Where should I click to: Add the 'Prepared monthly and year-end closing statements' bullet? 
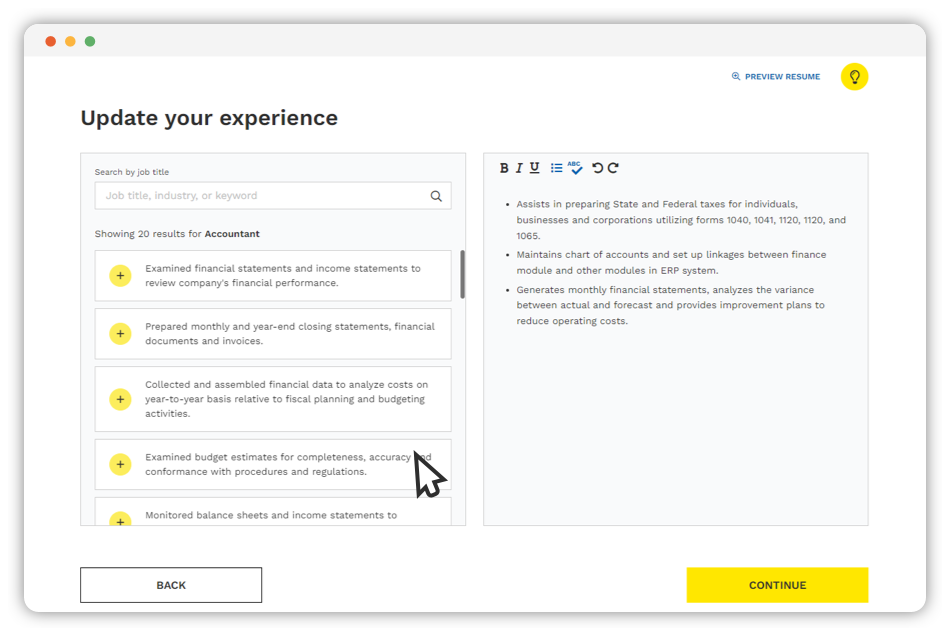(120, 333)
